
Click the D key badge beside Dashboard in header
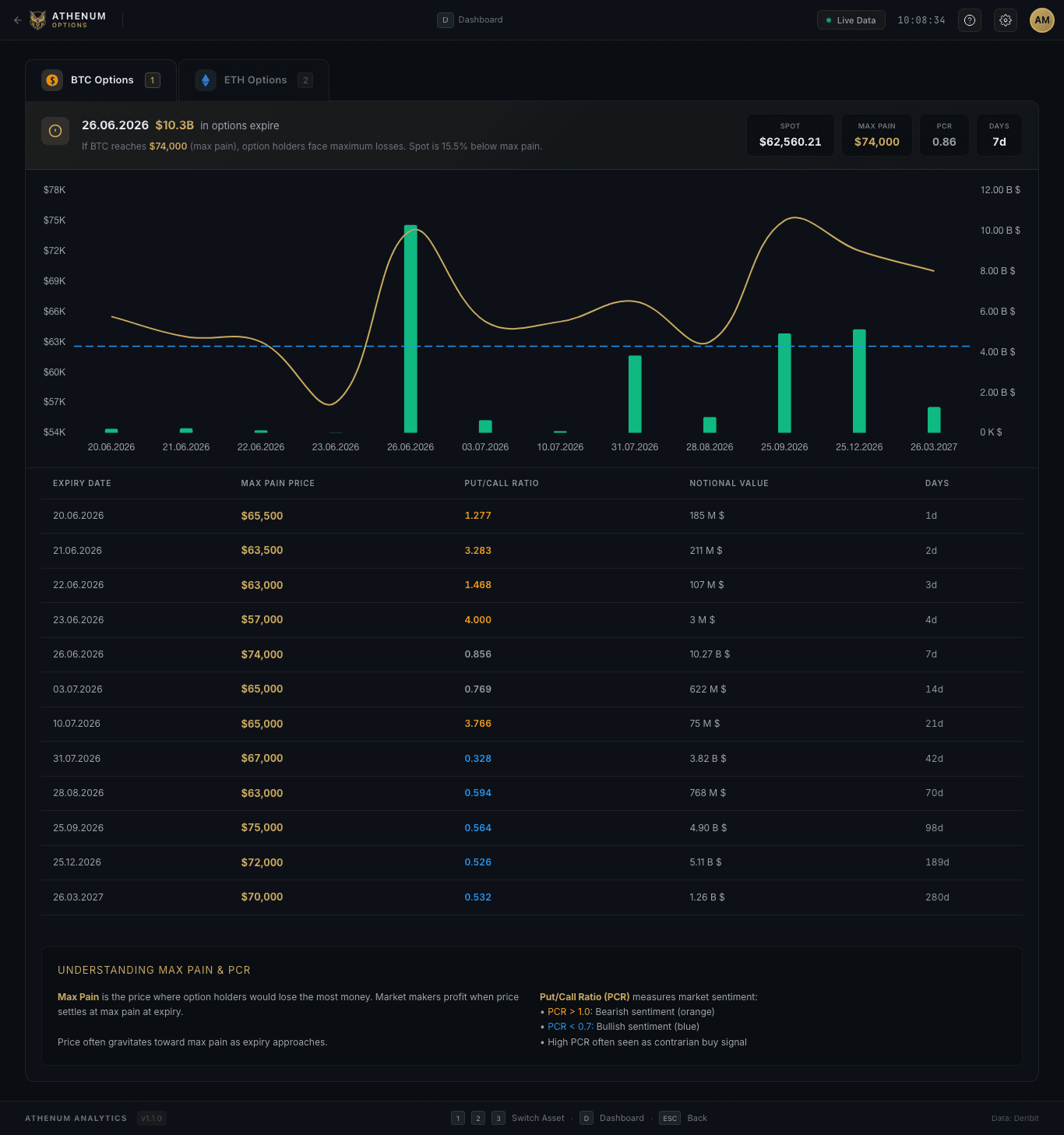[x=445, y=20]
